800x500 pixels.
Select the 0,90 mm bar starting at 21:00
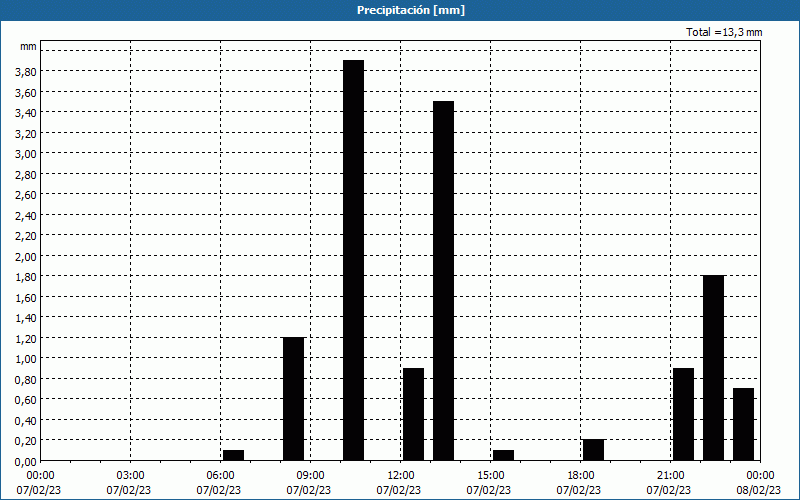point(683,414)
